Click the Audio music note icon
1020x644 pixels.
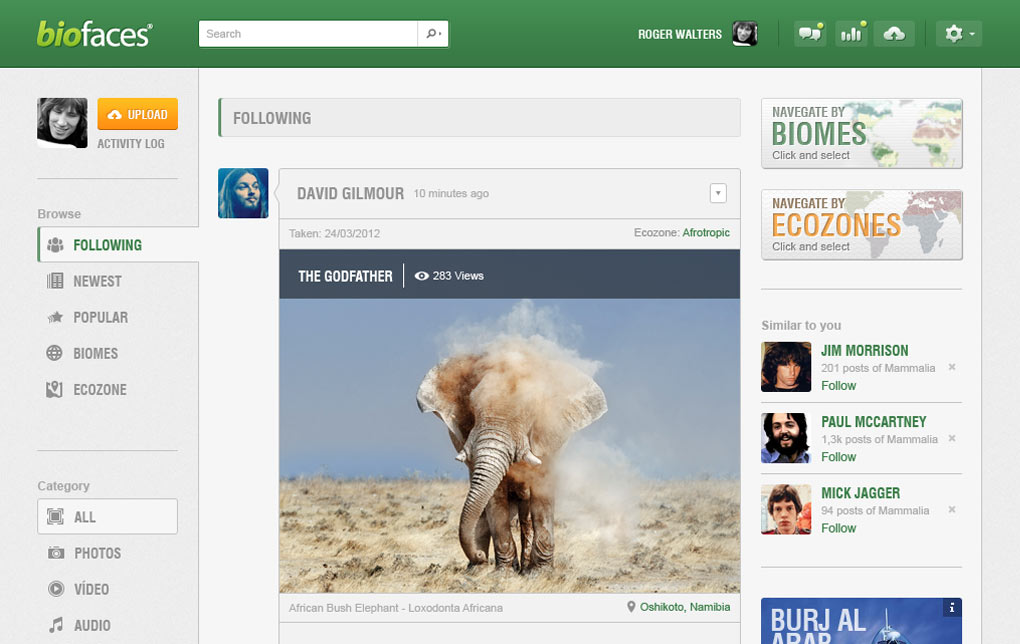click(x=57, y=625)
